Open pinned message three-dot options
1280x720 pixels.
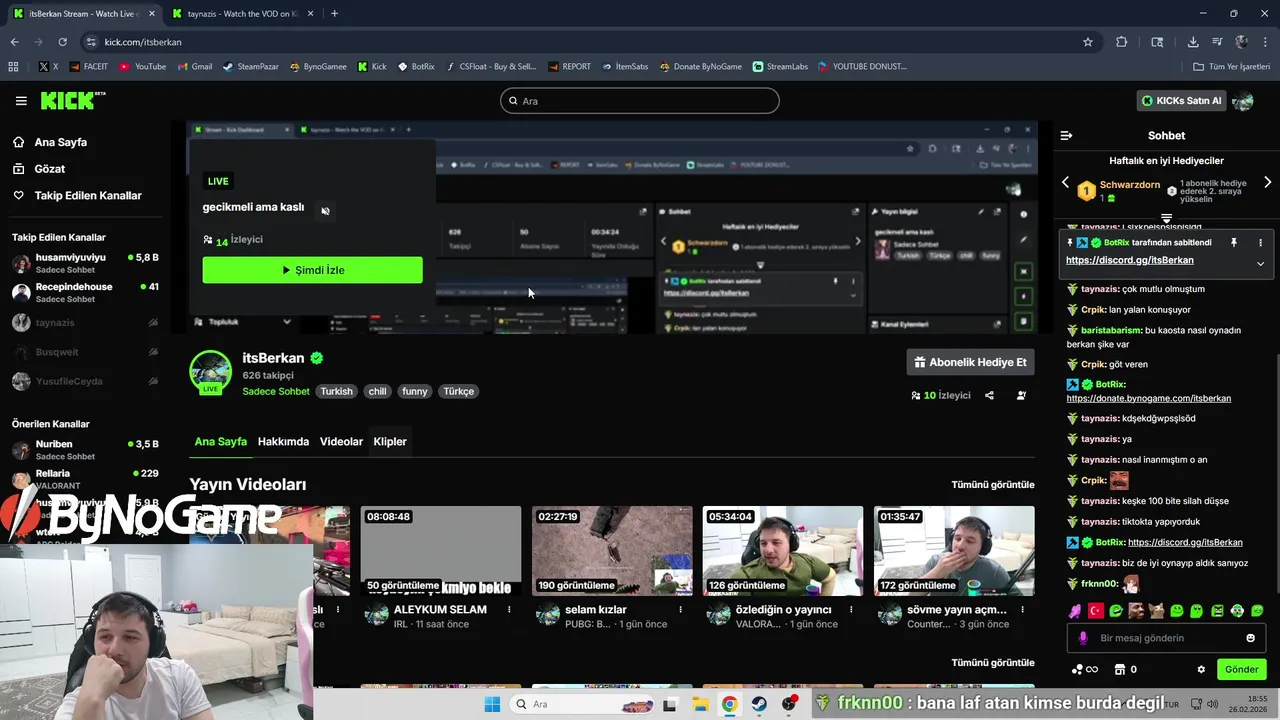pyautogui.click(x=1260, y=243)
